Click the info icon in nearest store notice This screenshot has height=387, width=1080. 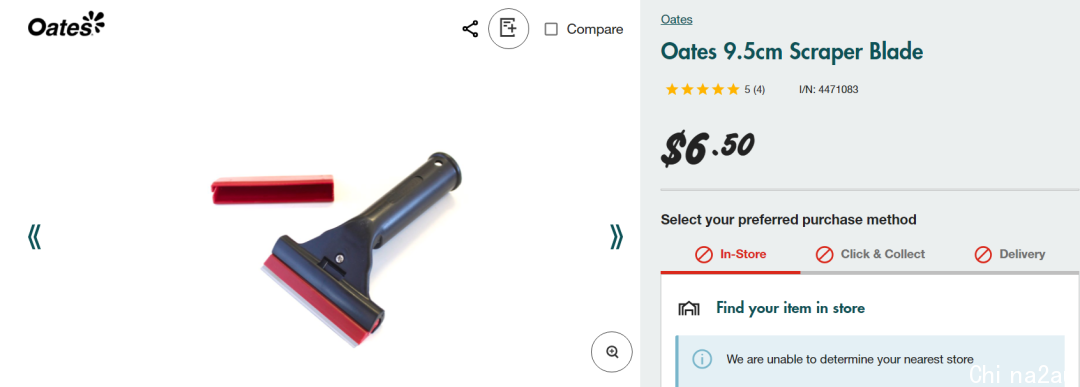(x=702, y=359)
